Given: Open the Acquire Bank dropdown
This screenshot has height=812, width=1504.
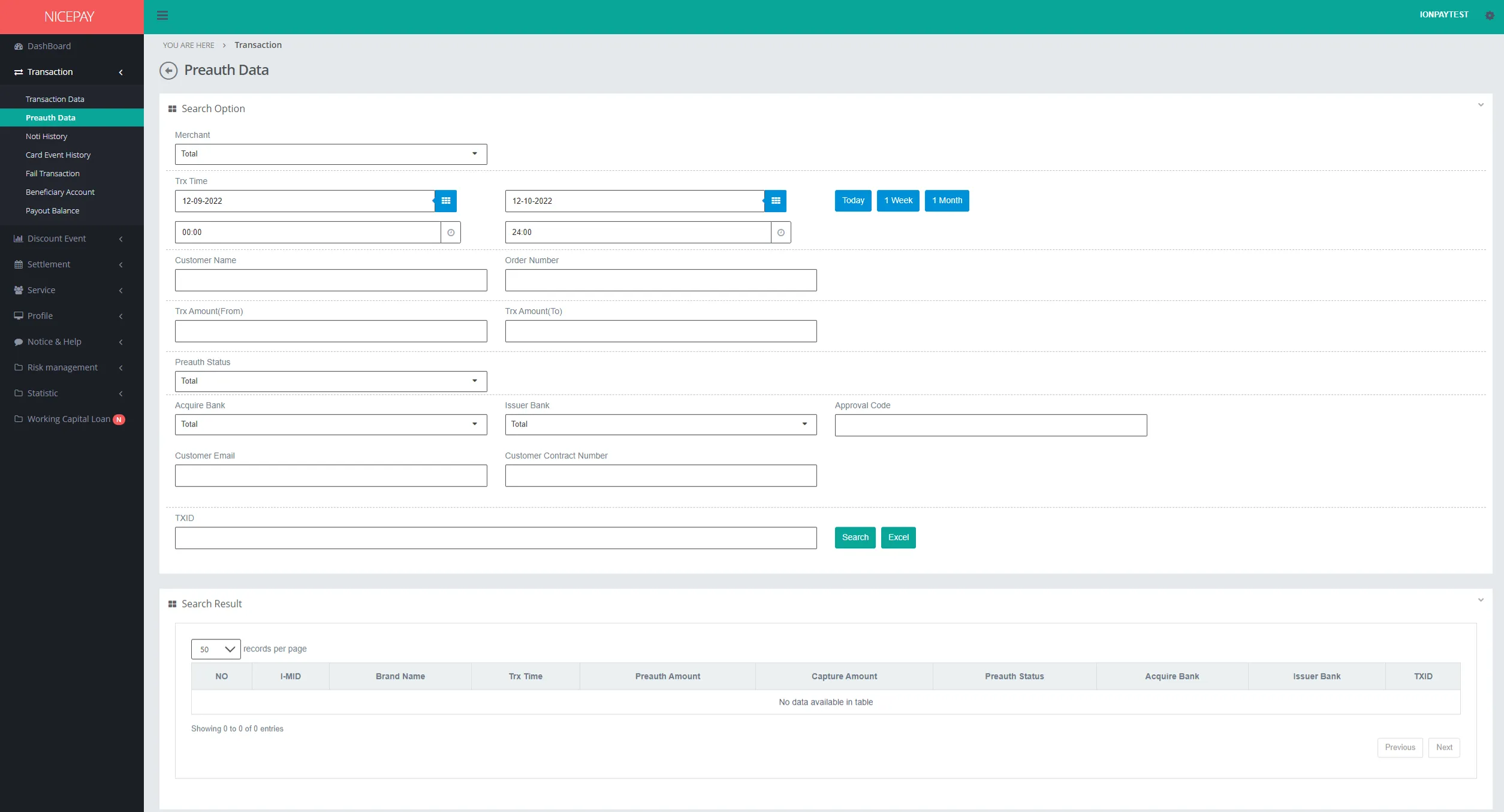Looking at the screenshot, I should [331, 424].
